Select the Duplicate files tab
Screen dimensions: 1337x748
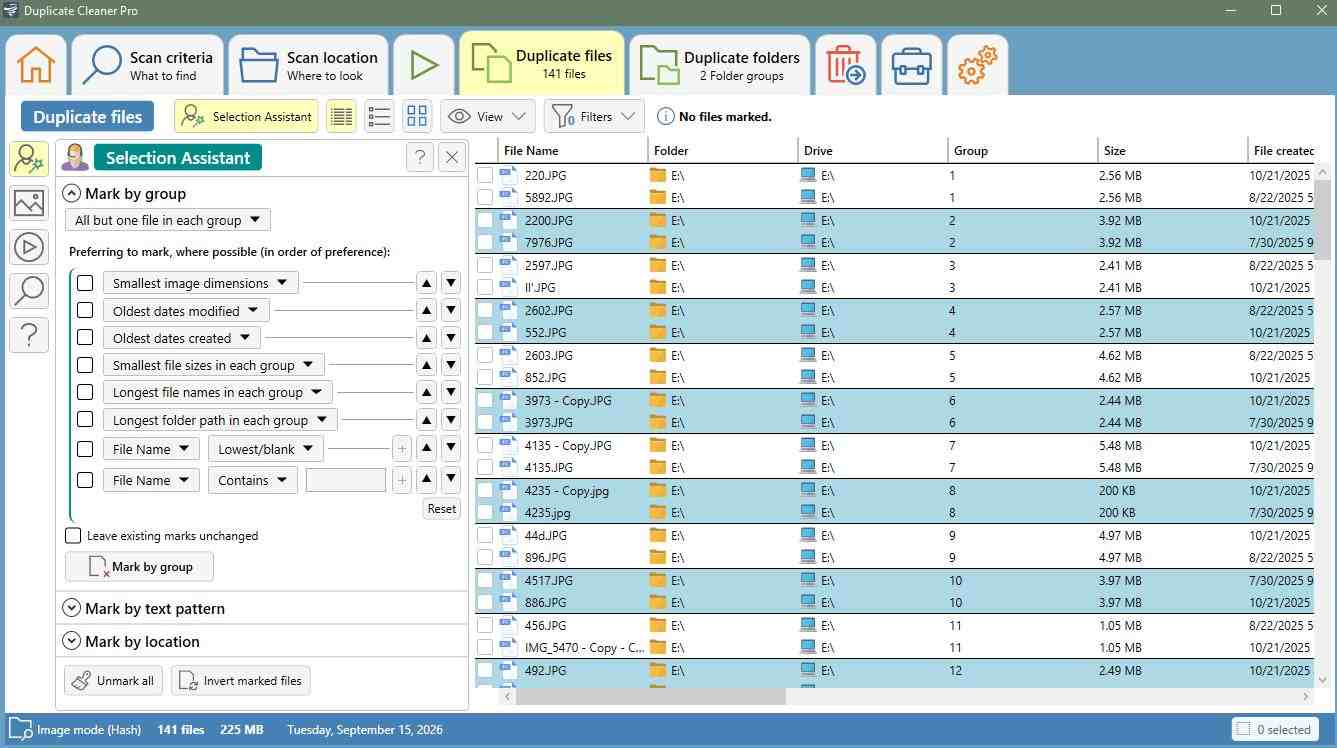coord(541,64)
